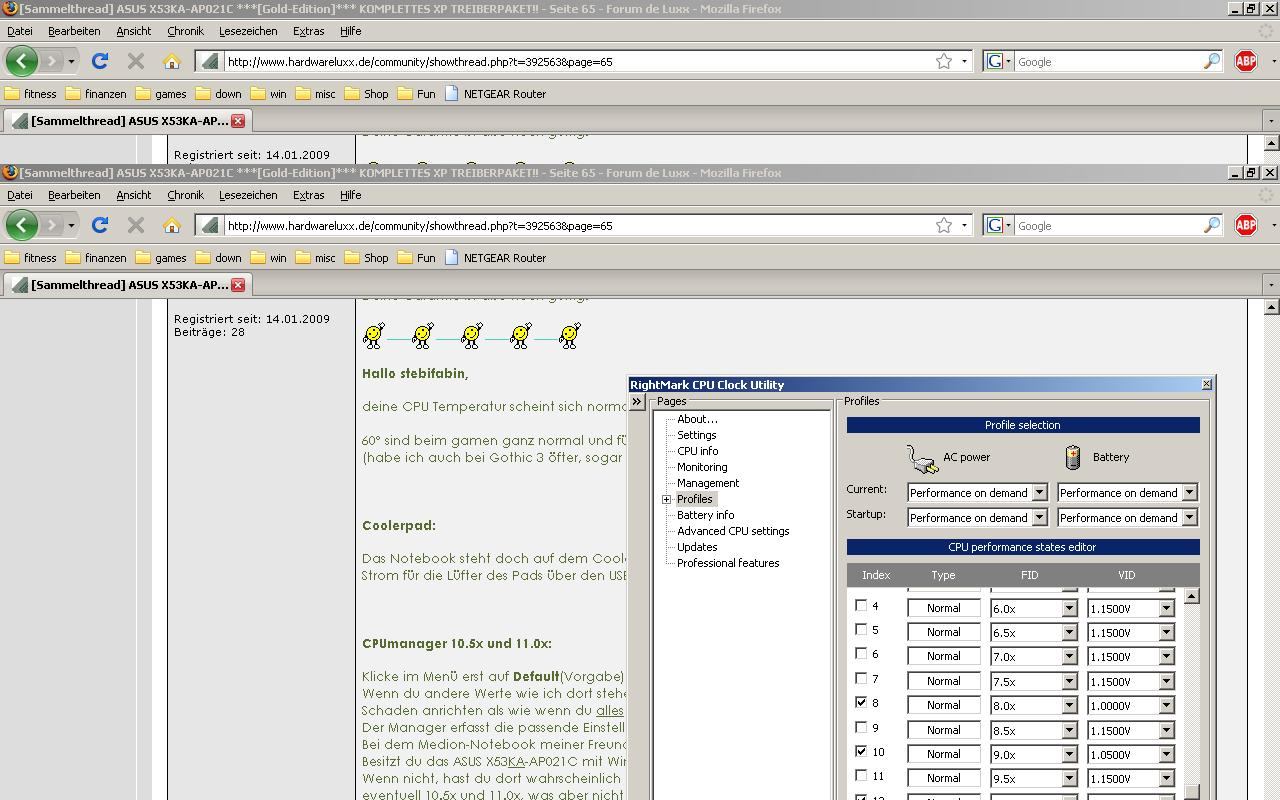Bookmark page with star in front Firefox window
This screenshot has width=1280, height=800.
click(x=943, y=225)
